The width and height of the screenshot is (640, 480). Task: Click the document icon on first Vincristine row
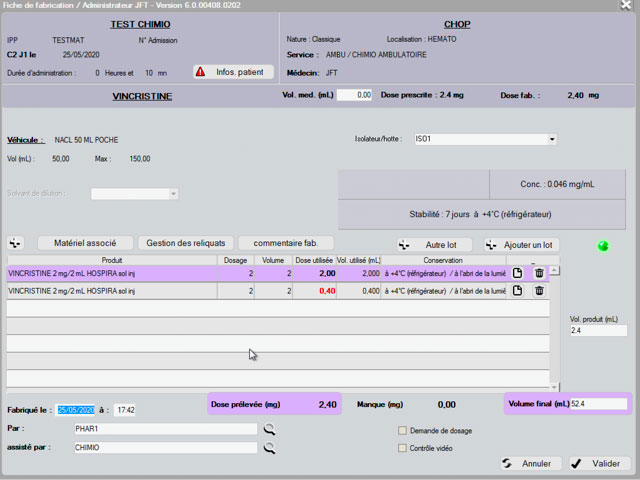coord(518,273)
